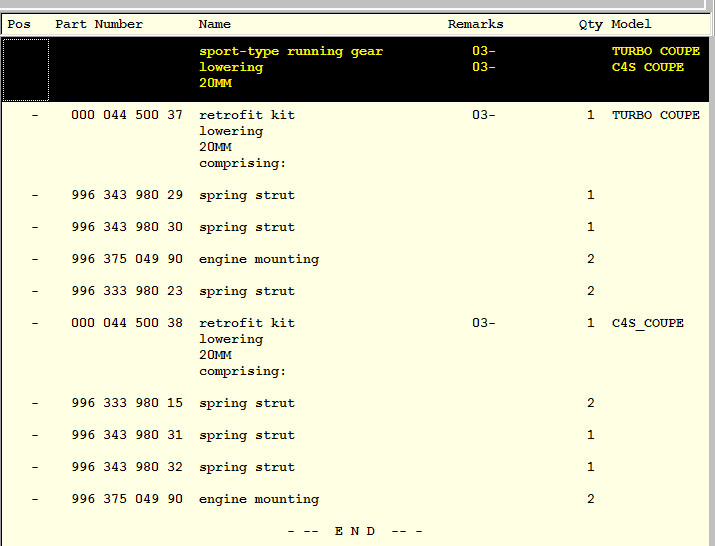Select part number 996 333 980 15
The height and width of the screenshot is (546, 715).
pos(127,403)
